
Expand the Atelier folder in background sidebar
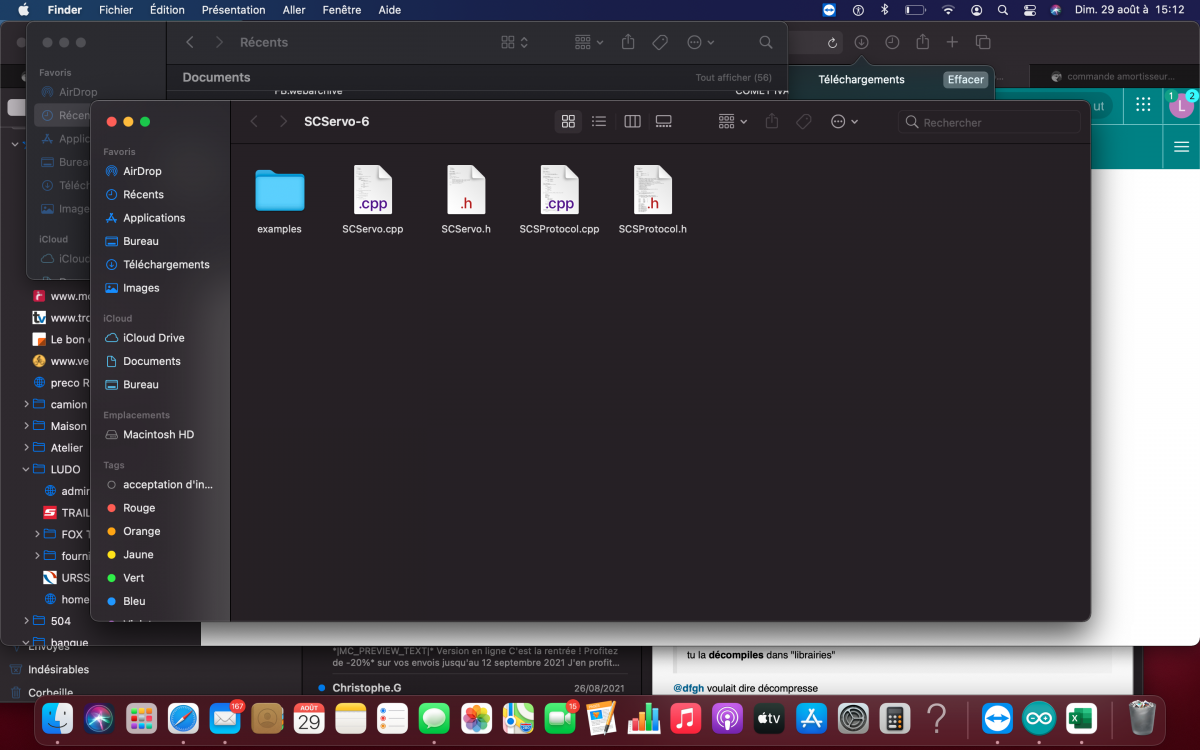click(26, 447)
